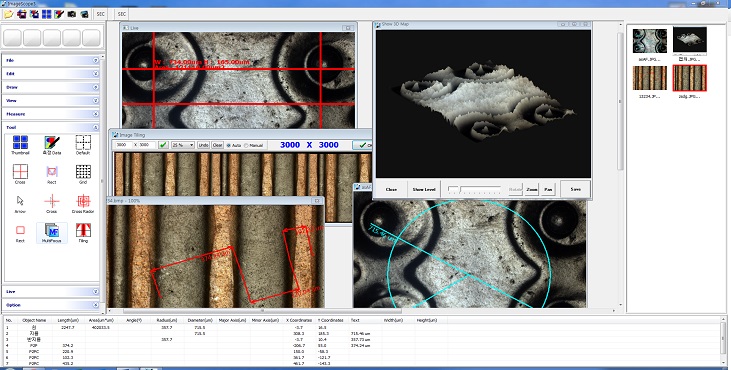Click Save in the 3D Map window

click(x=575, y=190)
